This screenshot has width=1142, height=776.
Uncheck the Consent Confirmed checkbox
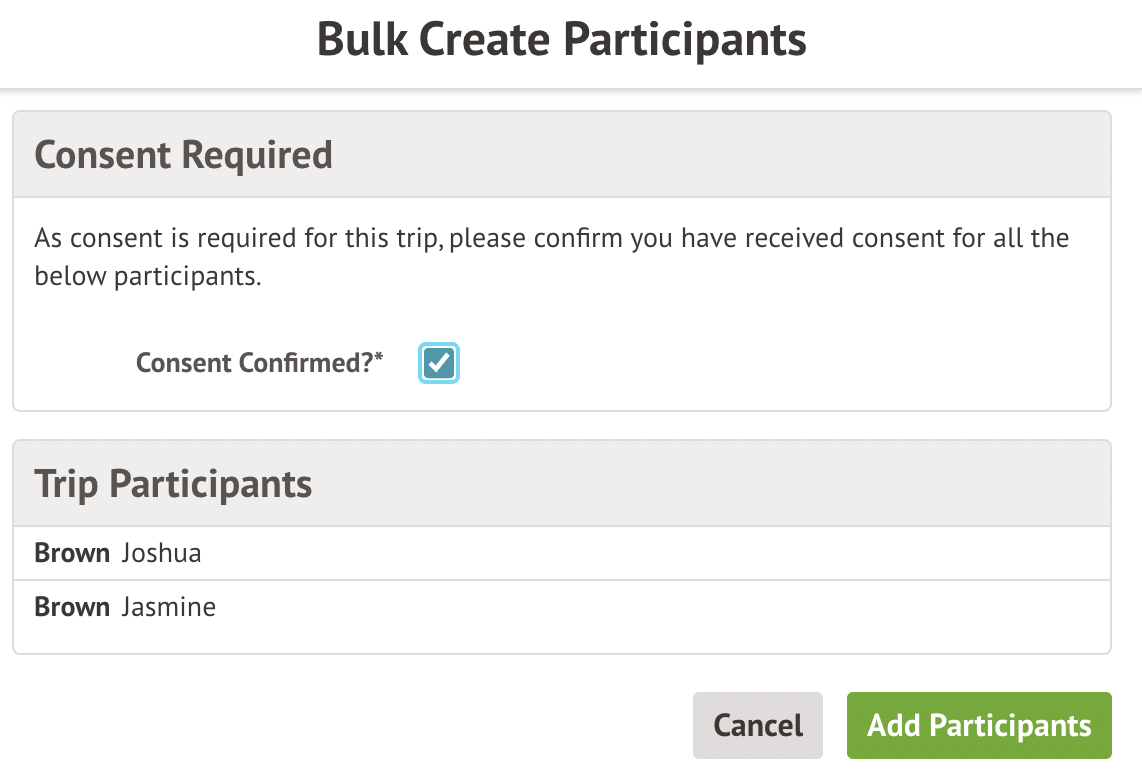tap(438, 363)
